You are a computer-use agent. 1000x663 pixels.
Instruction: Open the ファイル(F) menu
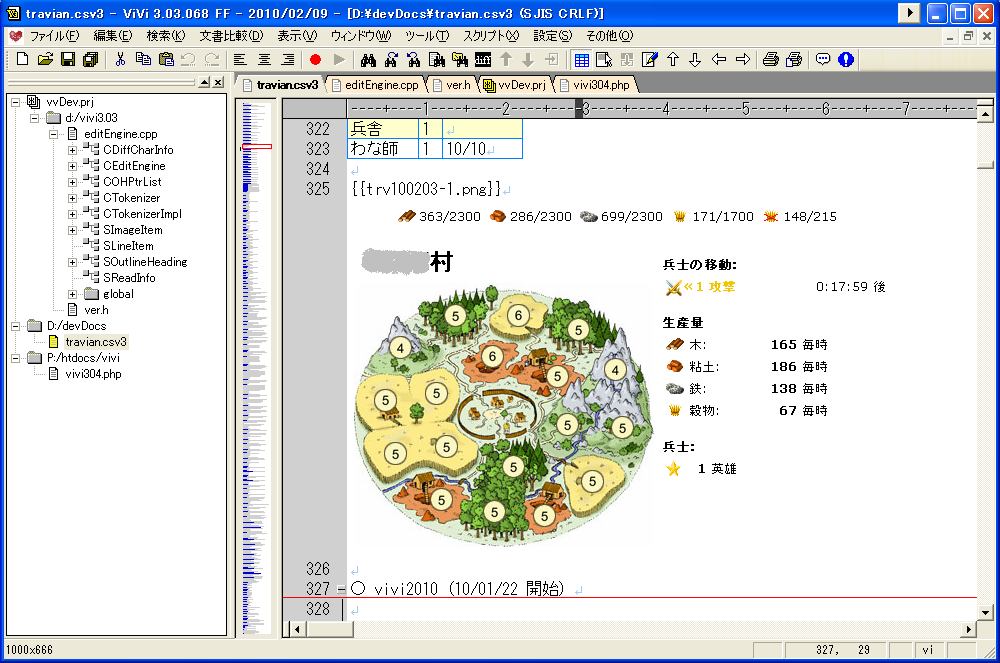(x=55, y=36)
